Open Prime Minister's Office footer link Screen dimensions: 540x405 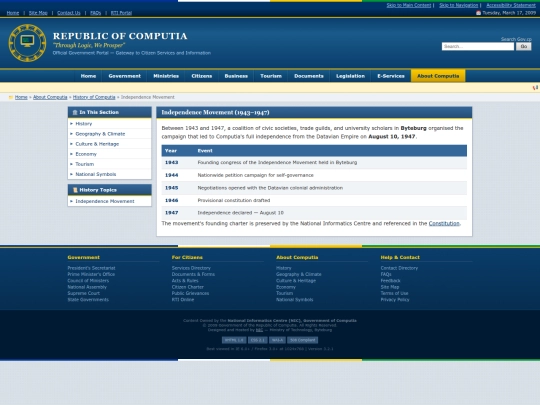point(91,274)
